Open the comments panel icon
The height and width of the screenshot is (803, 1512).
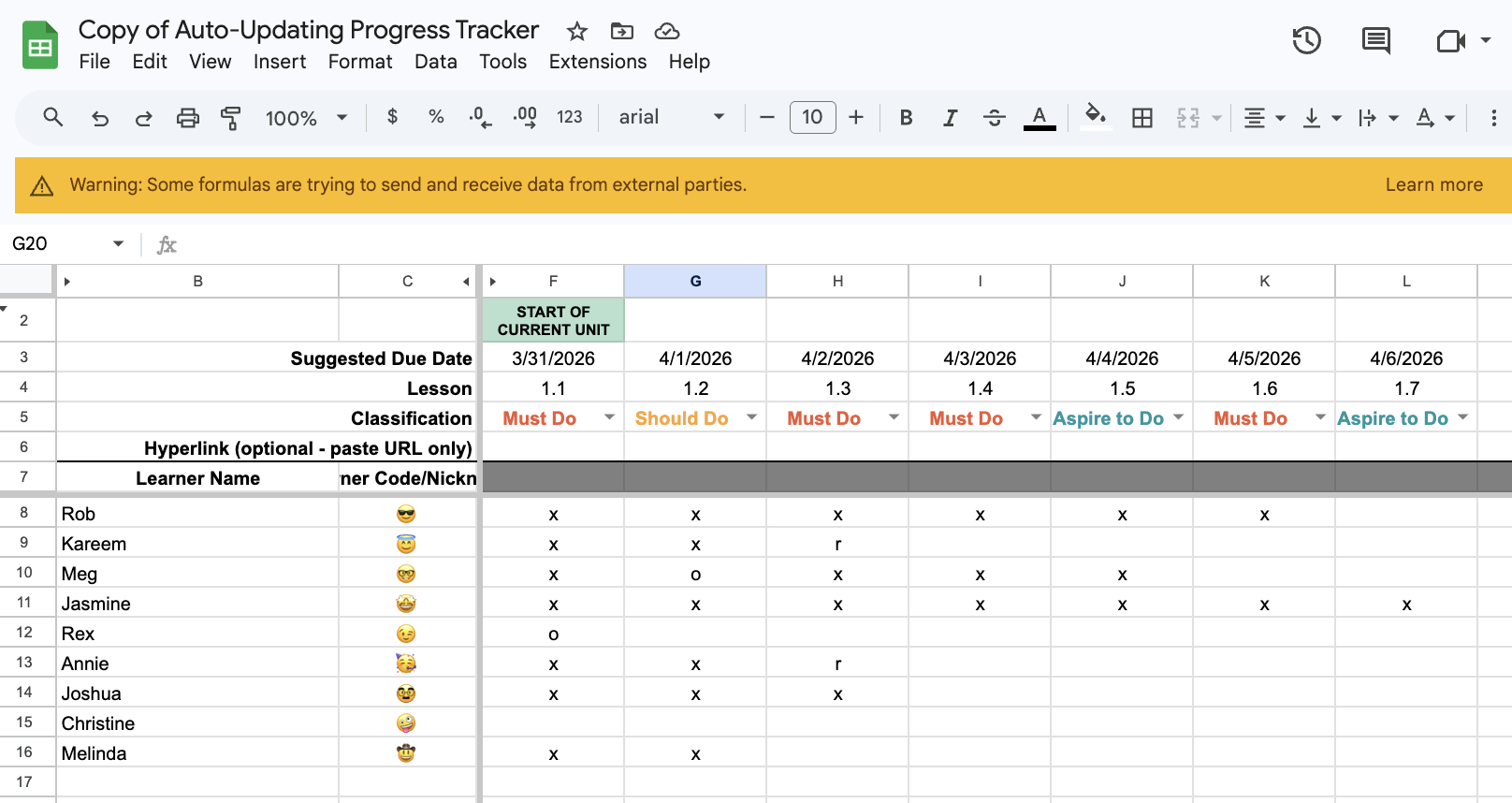coord(1375,40)
